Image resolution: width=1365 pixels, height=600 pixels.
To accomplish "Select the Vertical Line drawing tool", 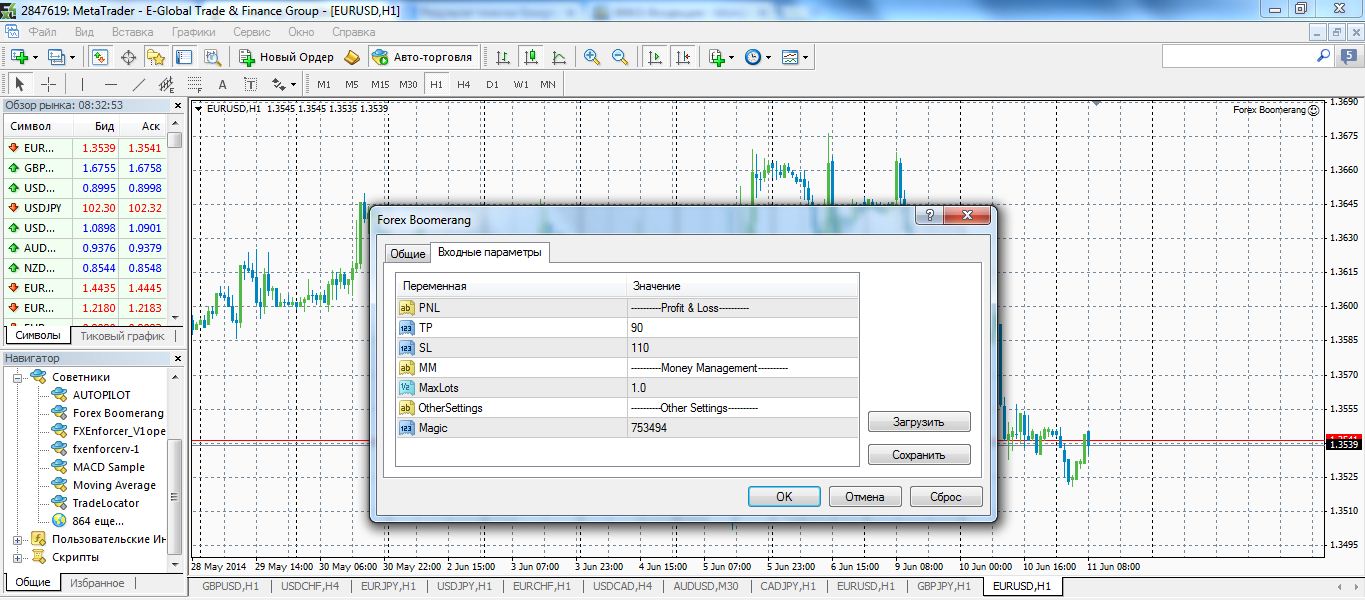I will coord(82,84).
